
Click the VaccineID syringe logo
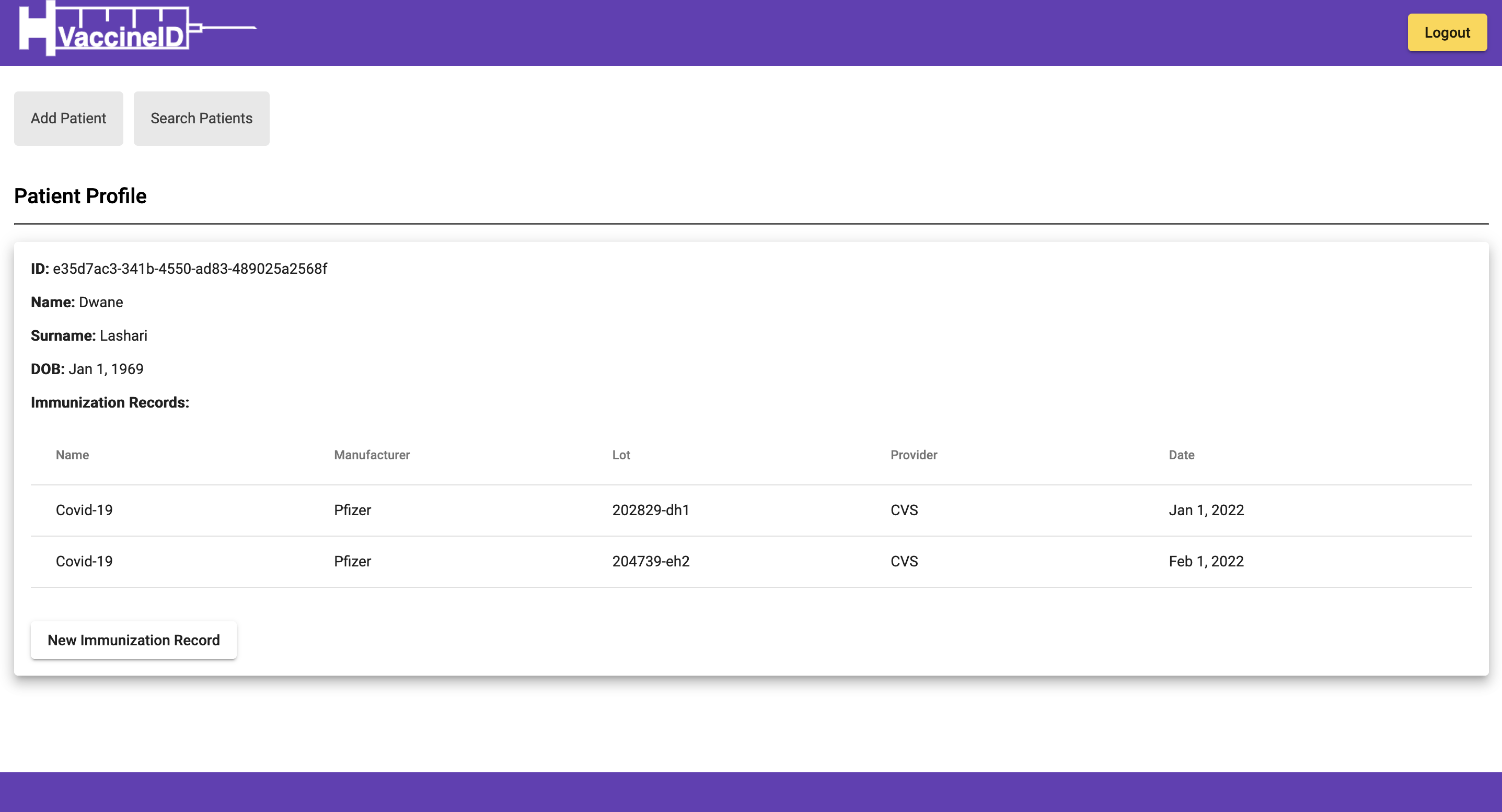[x=136, y=29]
